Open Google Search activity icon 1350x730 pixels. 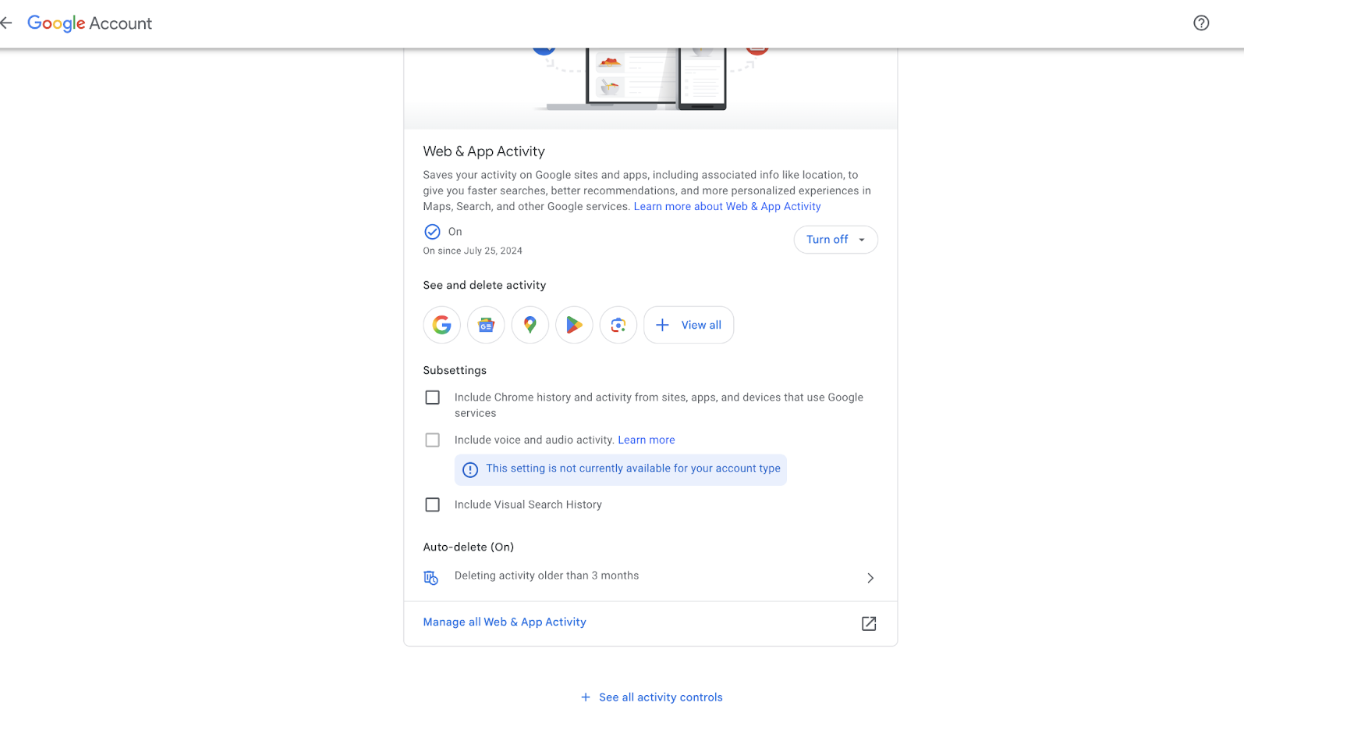(x=442, y=325)
